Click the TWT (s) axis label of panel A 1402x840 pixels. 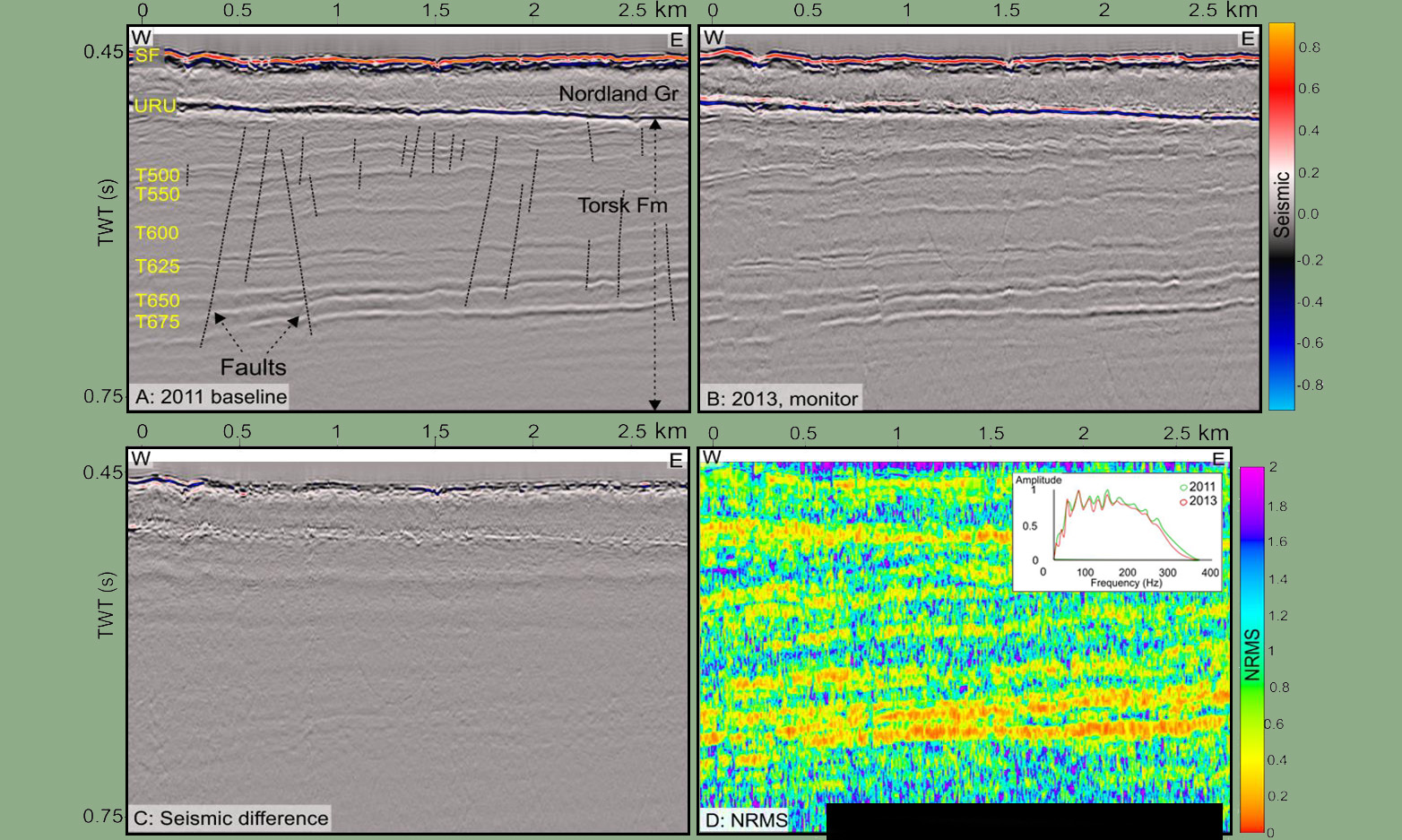pyautogui.click(x=107, y=212)
